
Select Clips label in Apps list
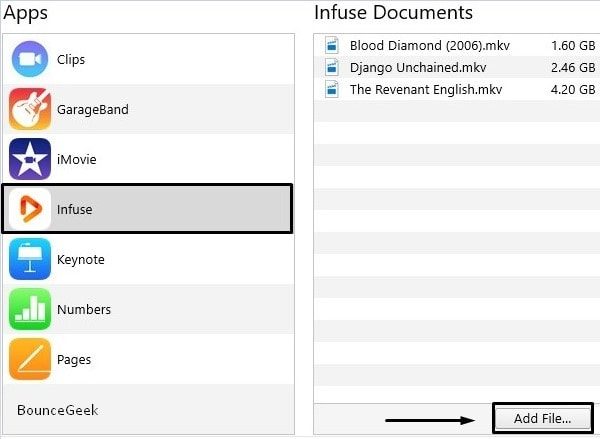point(71,60)
